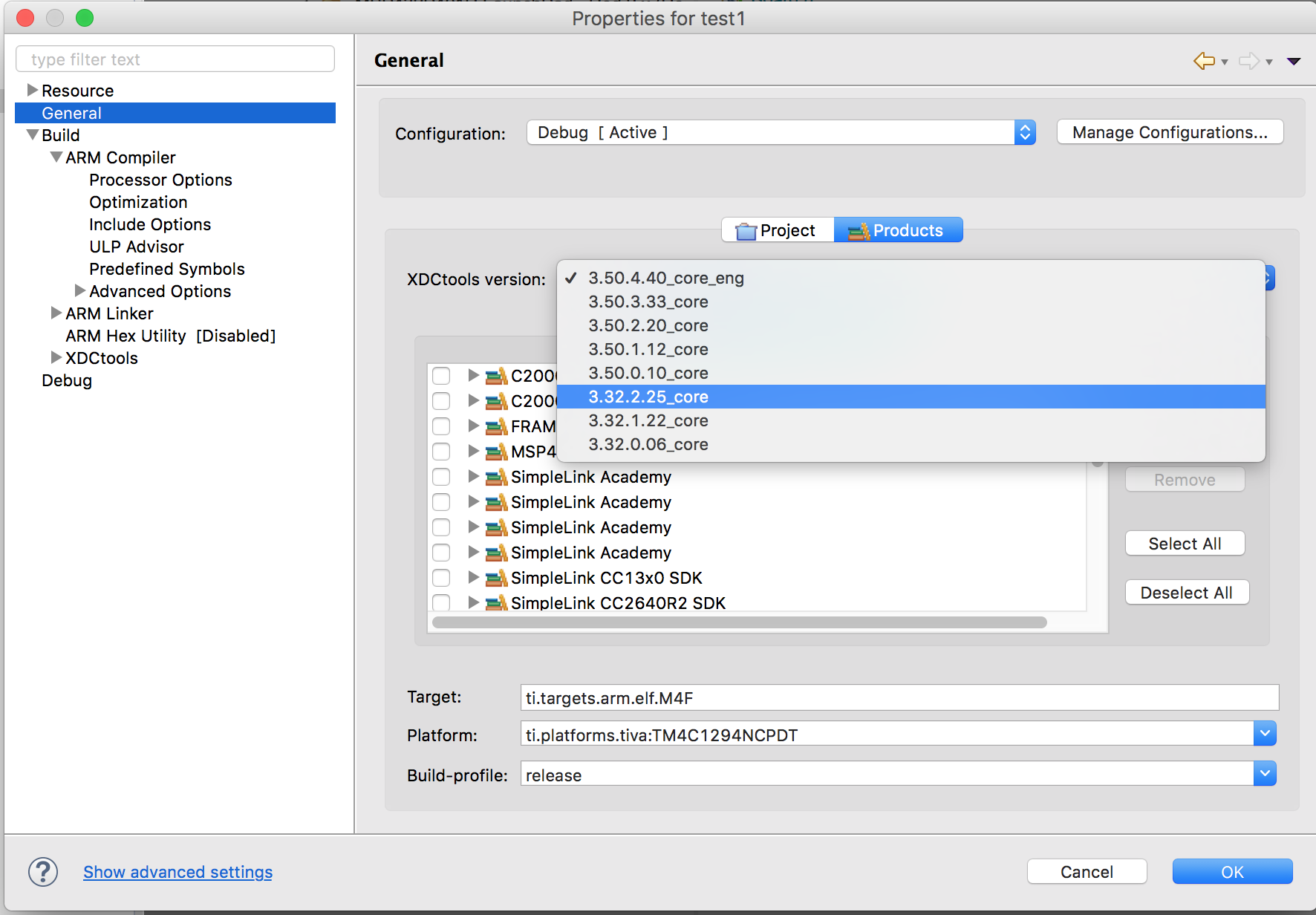Image resolution: width=1316 pixels, height=915 pixels.
Task: Click the Project tab folder icon
Action: click(746, 231)
